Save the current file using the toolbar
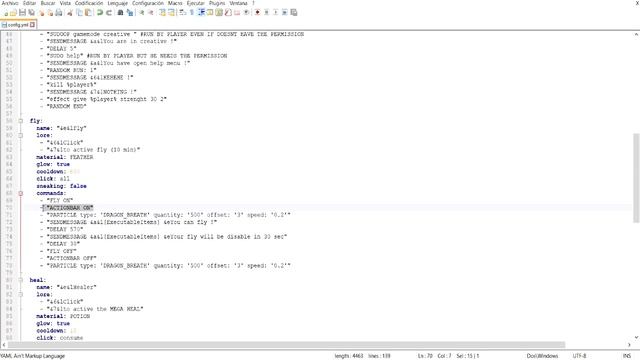The height and width of the screenshot is (360, 640). 22,13
